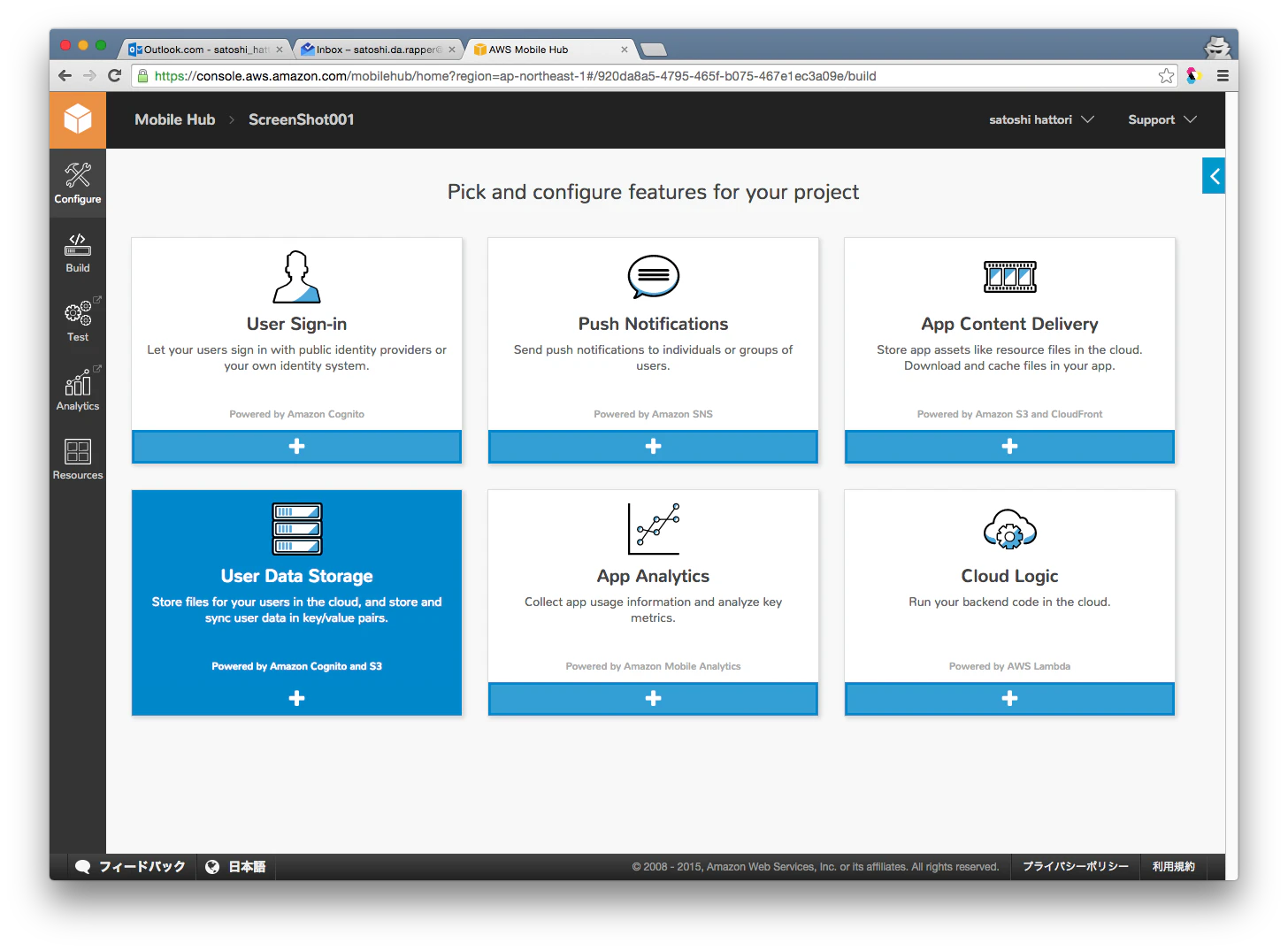
Task: Switch to the Outlook.com browser tab
Action: pyautogui.click(x=206, y=50)
